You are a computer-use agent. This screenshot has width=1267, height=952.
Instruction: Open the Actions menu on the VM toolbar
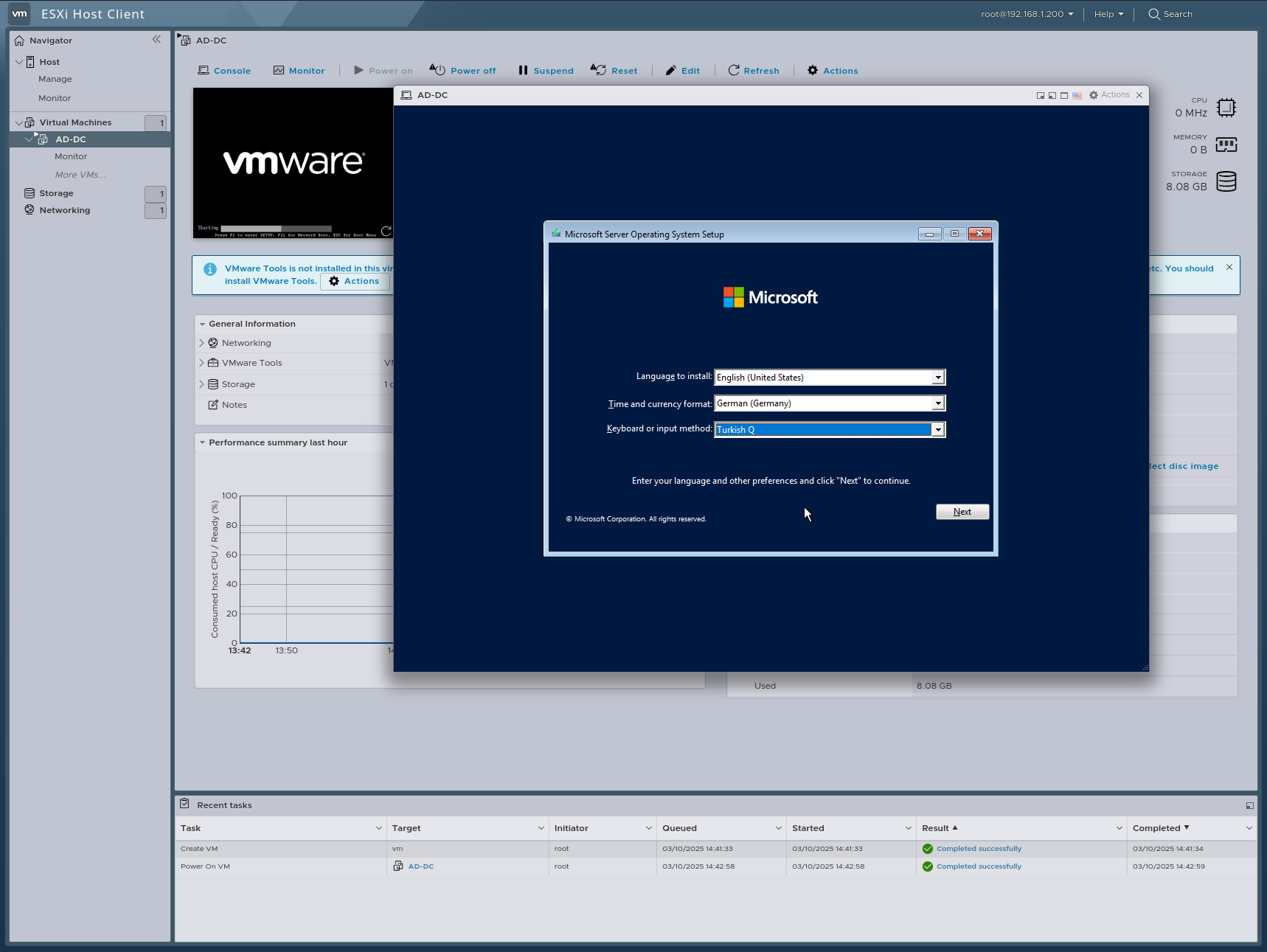click(832, 70)
